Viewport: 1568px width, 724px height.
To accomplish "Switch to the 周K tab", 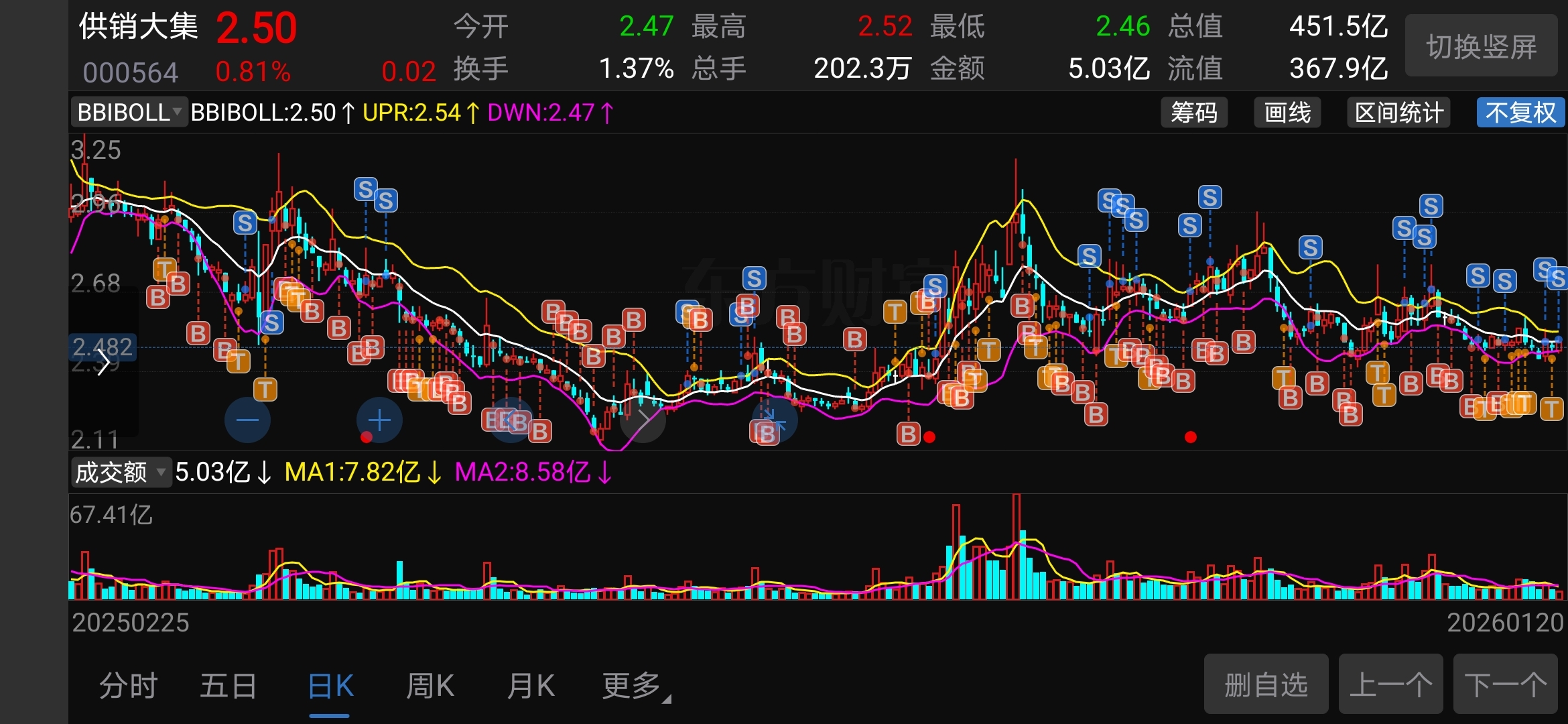I will (x=430, y=686).
